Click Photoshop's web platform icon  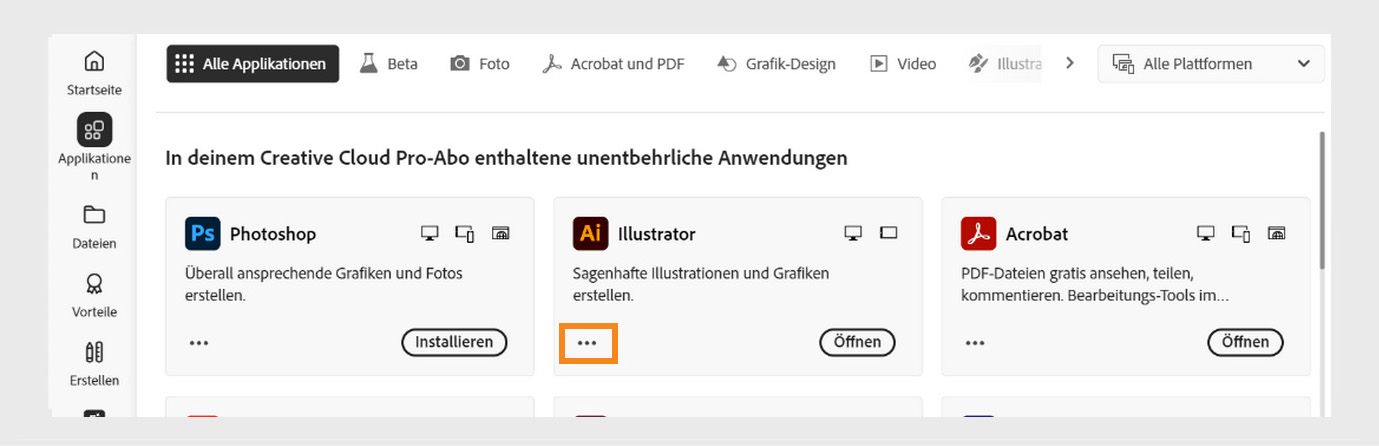point(501,233)
